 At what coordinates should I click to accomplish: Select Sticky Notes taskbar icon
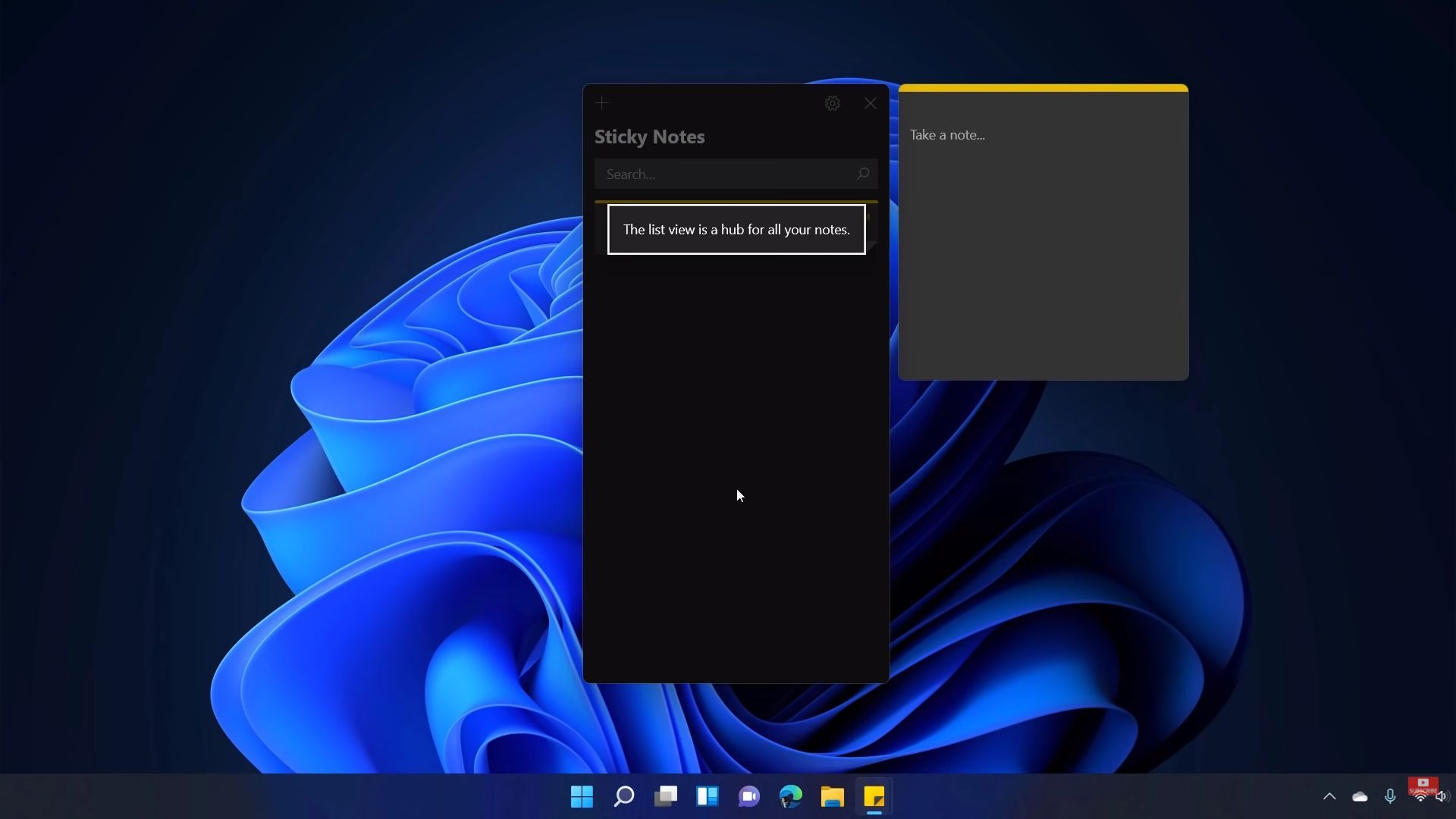tap(874, 796)
